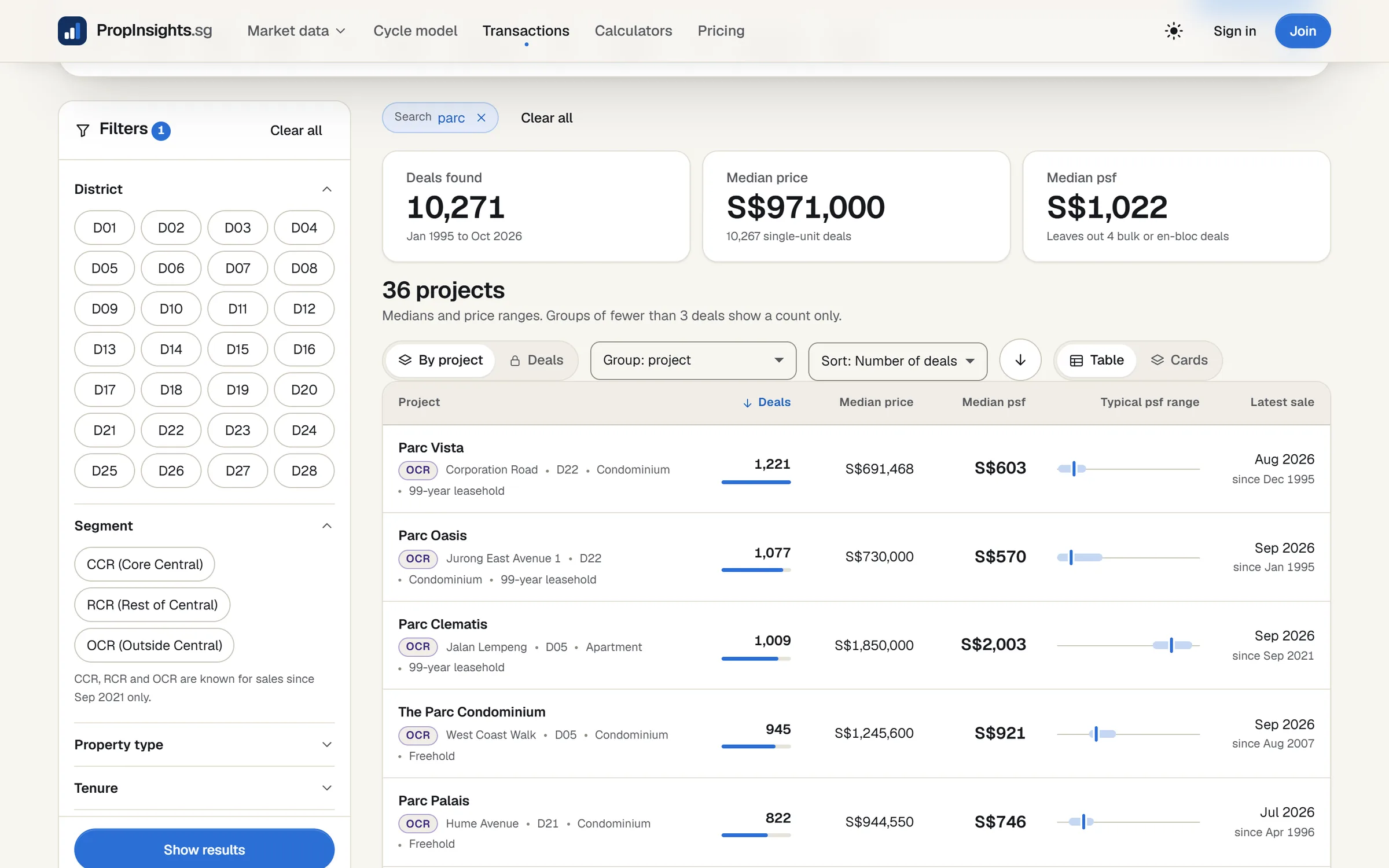Click the Deals lock icon
Image resolution: width=1389 pixels, height=868 pixels.
pyautogui.click(x=515, y=361)
